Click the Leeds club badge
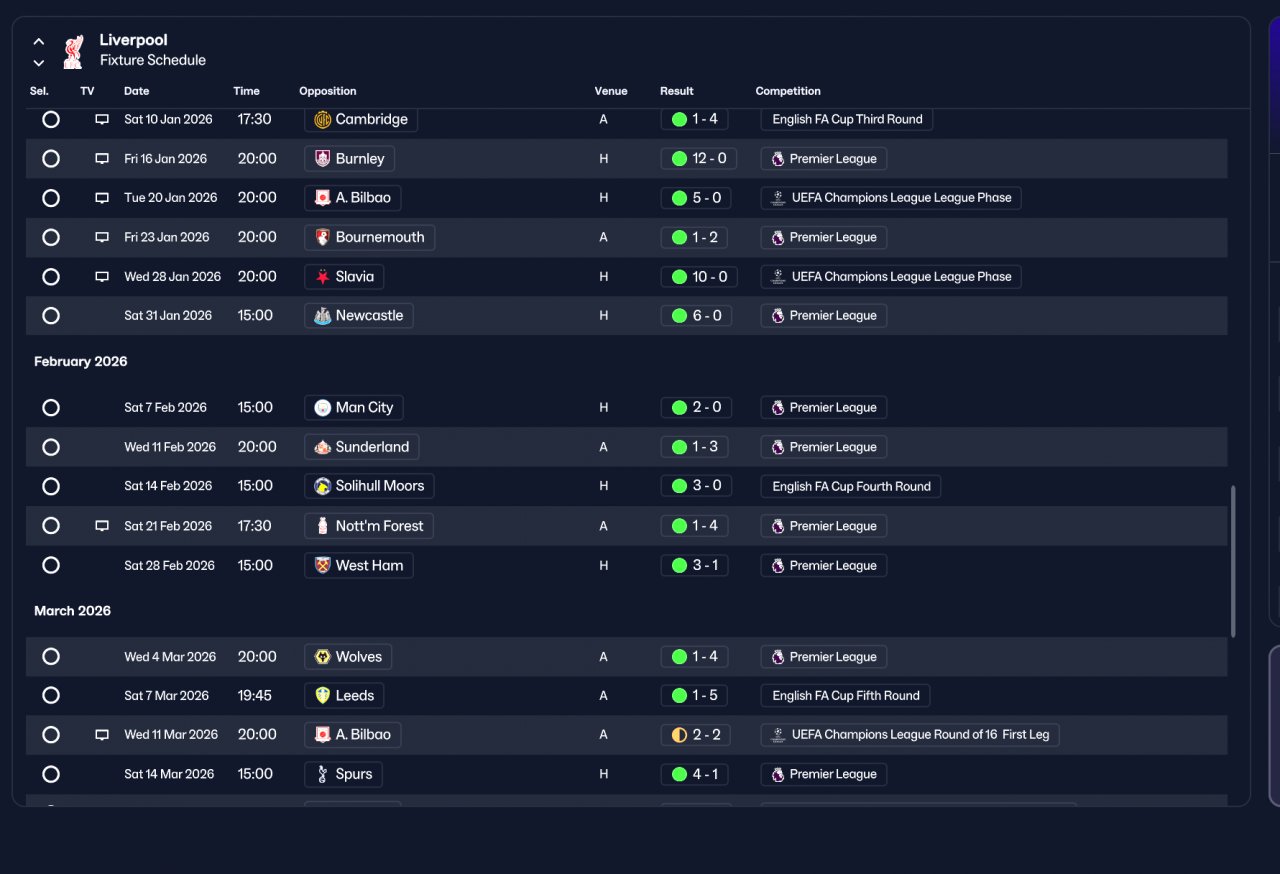Image resolution: width=1280 pixels, height=874 pixels. [x=322, y=696]
